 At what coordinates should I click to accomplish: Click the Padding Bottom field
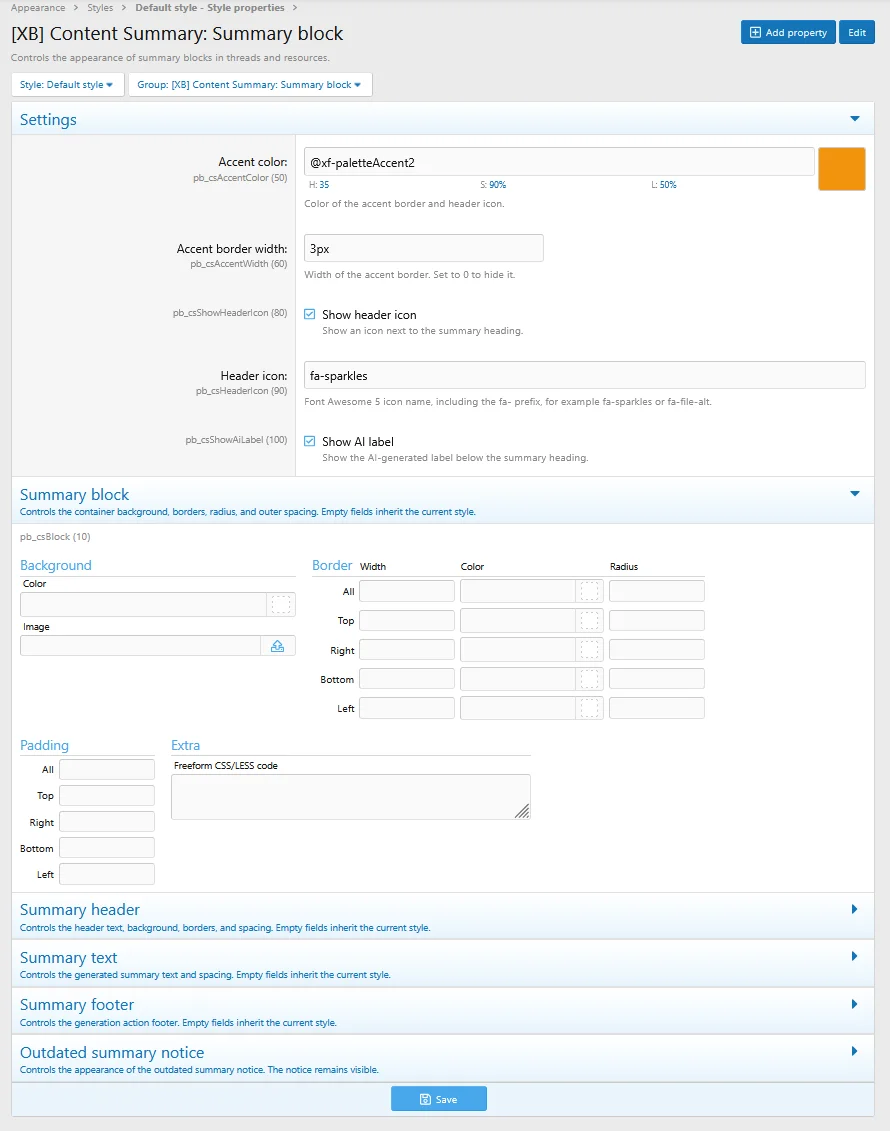(x=107, y=848)
